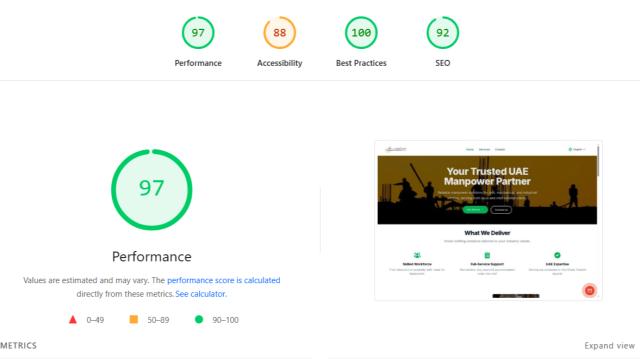Click the orange square 50–89 legend icon
The width and height of the screenshot is (640, 361).
[133, 319]
